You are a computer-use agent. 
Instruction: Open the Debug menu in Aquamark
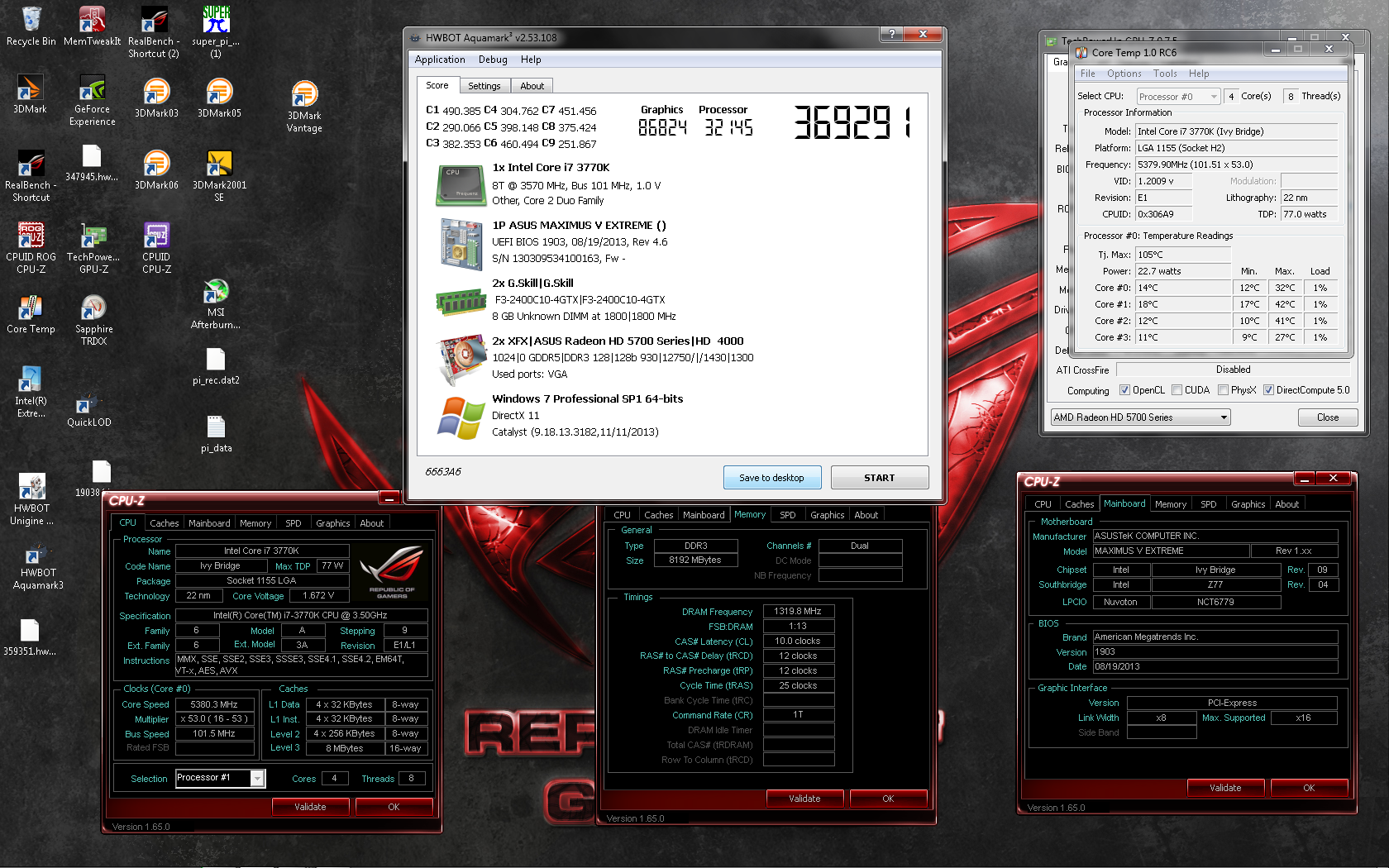pos(493,60)
